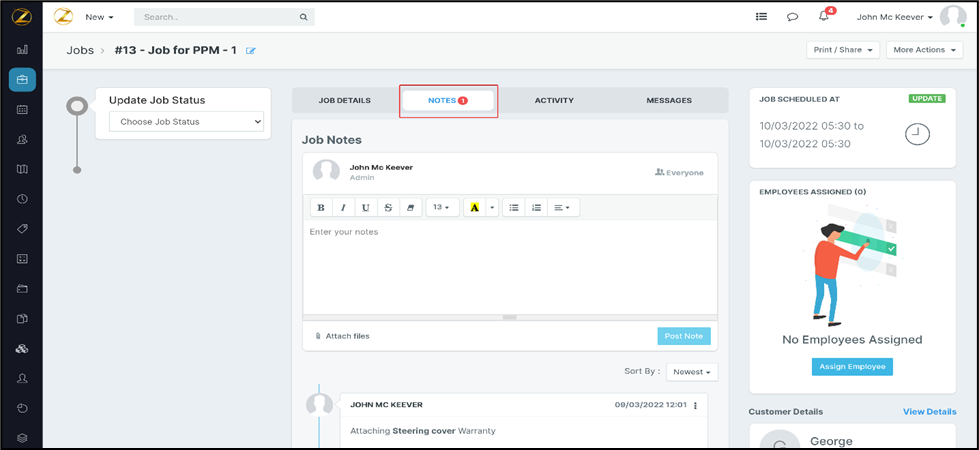979x450 pixels.
Task: Click into the Enter your notes field
Action: (510, 265)
